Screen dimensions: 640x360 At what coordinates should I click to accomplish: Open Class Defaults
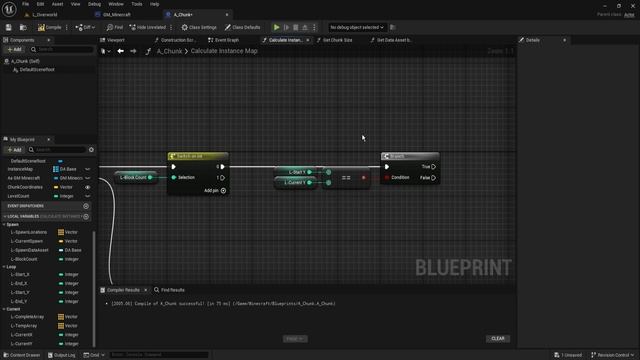click(242, 27)
